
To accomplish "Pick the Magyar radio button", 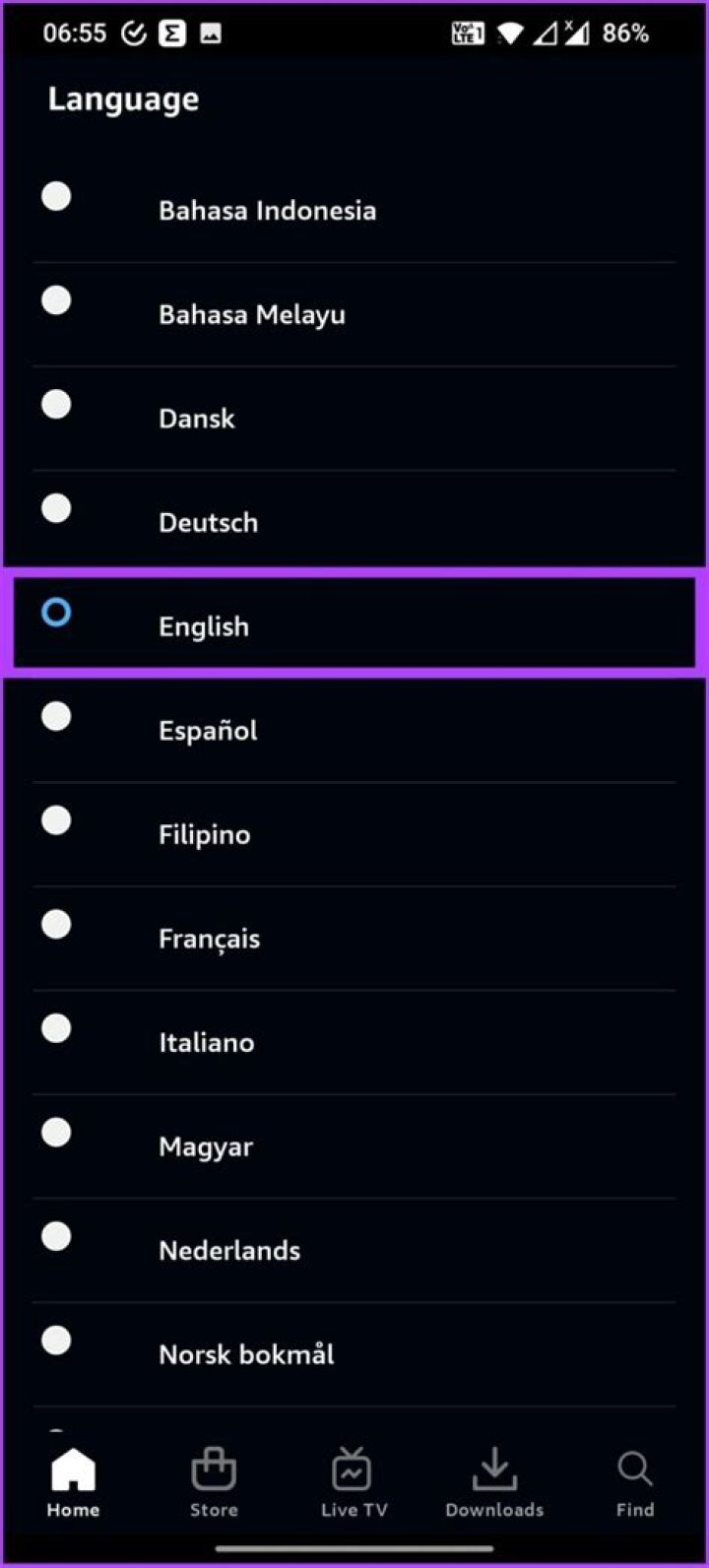I will [x=56, y=1133].
